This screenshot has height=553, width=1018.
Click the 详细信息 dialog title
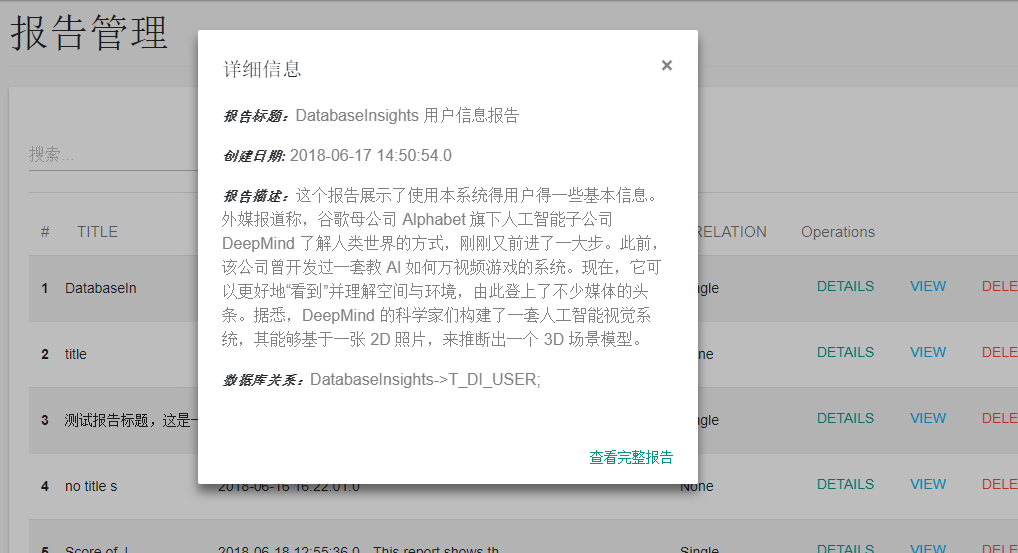pyautogui.click(x=262, y=69)
